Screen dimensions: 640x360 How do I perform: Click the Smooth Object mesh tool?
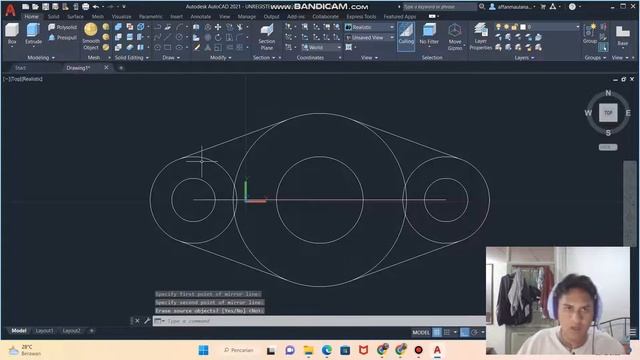[x=91, y=36]
